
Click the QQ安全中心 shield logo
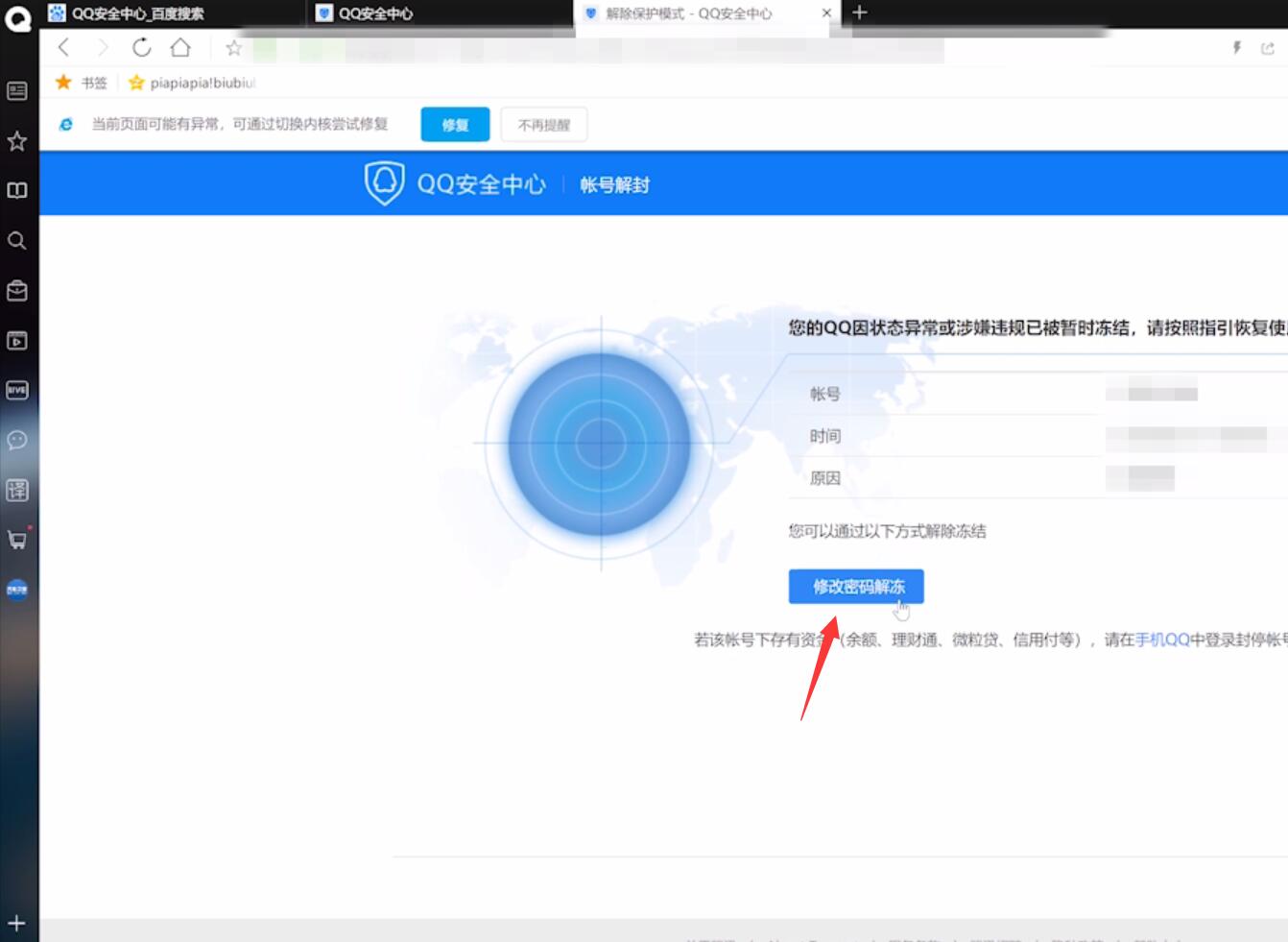384,182
